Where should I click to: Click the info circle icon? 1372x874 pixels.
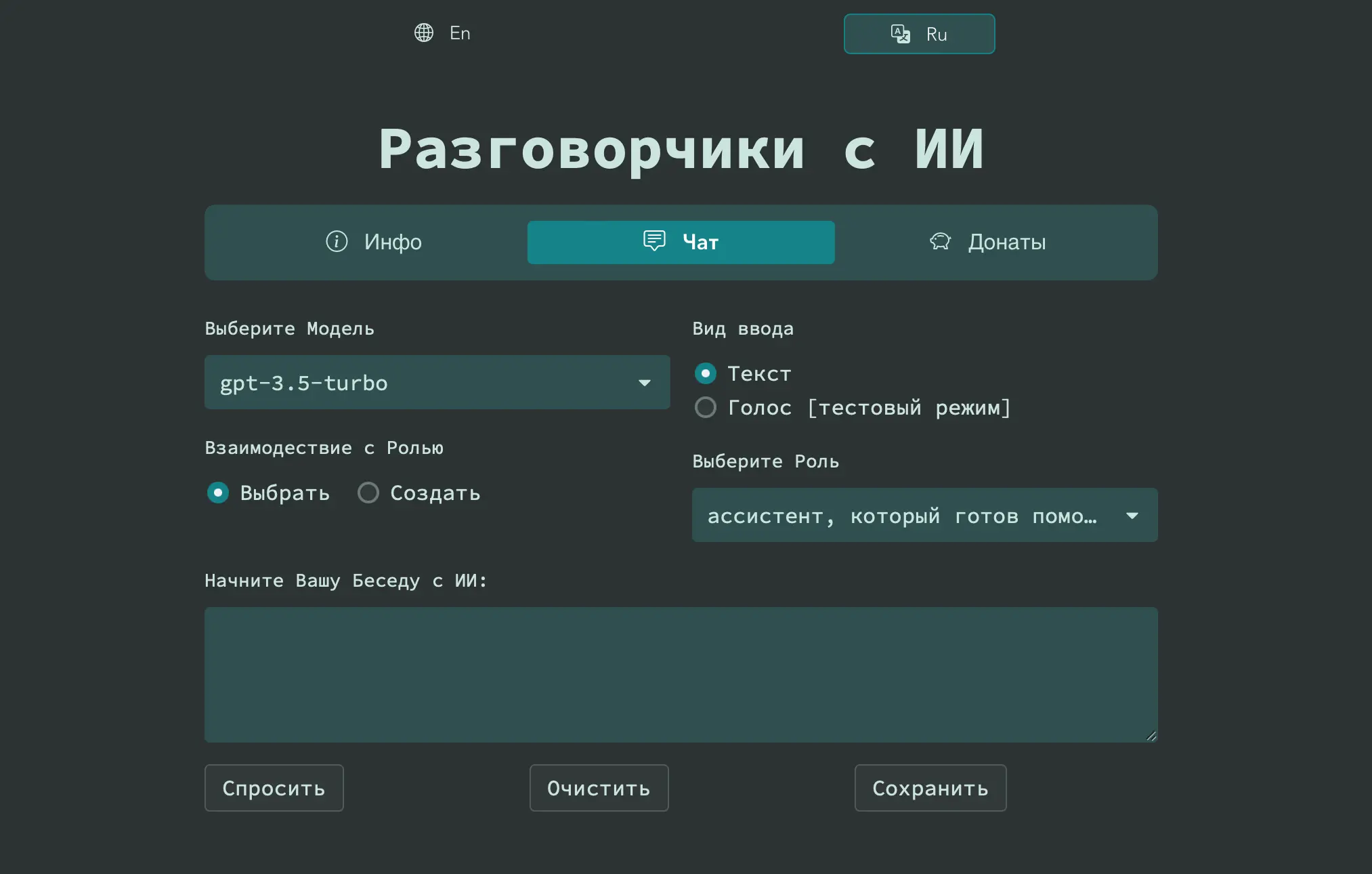(x=337, y=241)
